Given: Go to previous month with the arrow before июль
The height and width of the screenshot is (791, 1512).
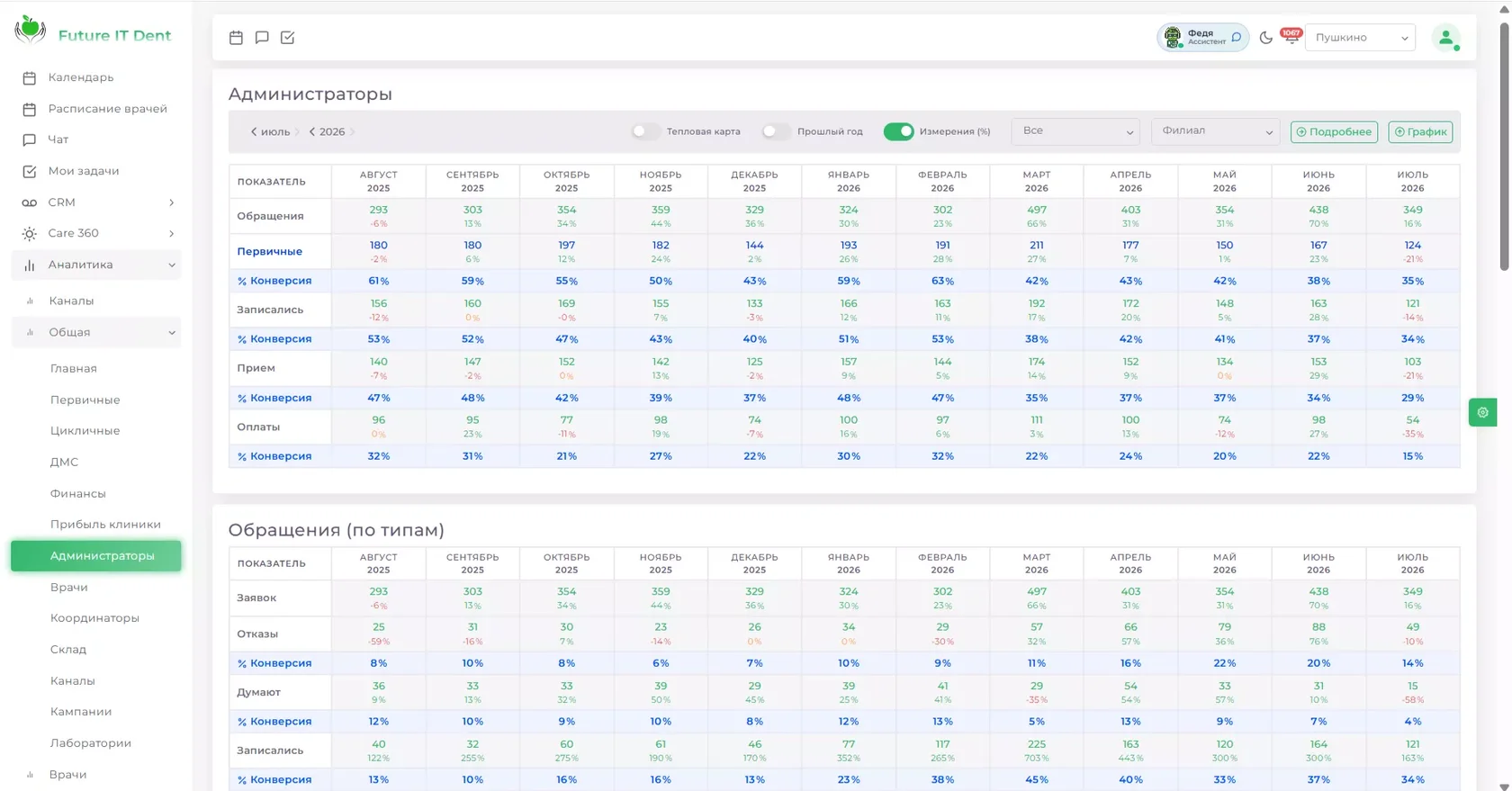Looking at the screenshot, I should [254, 131].
